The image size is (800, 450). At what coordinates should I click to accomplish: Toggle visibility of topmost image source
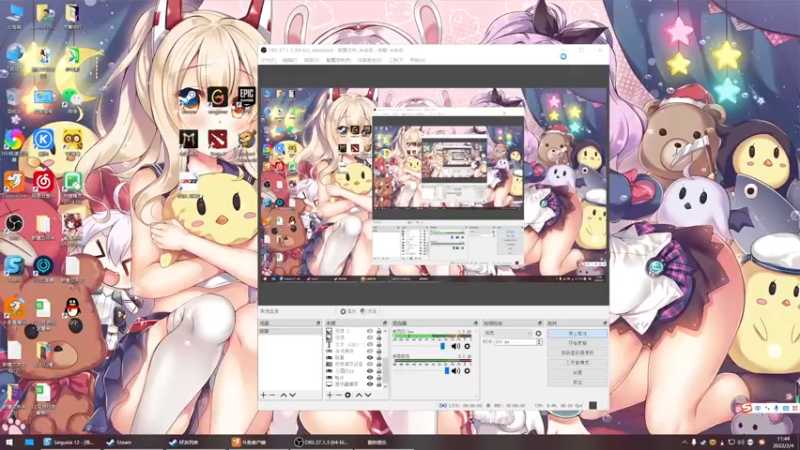(x=370, y=331)
